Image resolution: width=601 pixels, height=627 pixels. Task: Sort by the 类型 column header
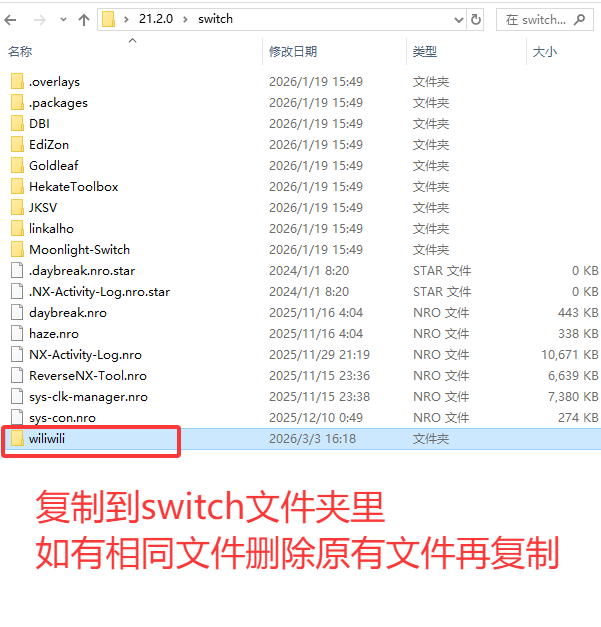(x=425, y=52)
